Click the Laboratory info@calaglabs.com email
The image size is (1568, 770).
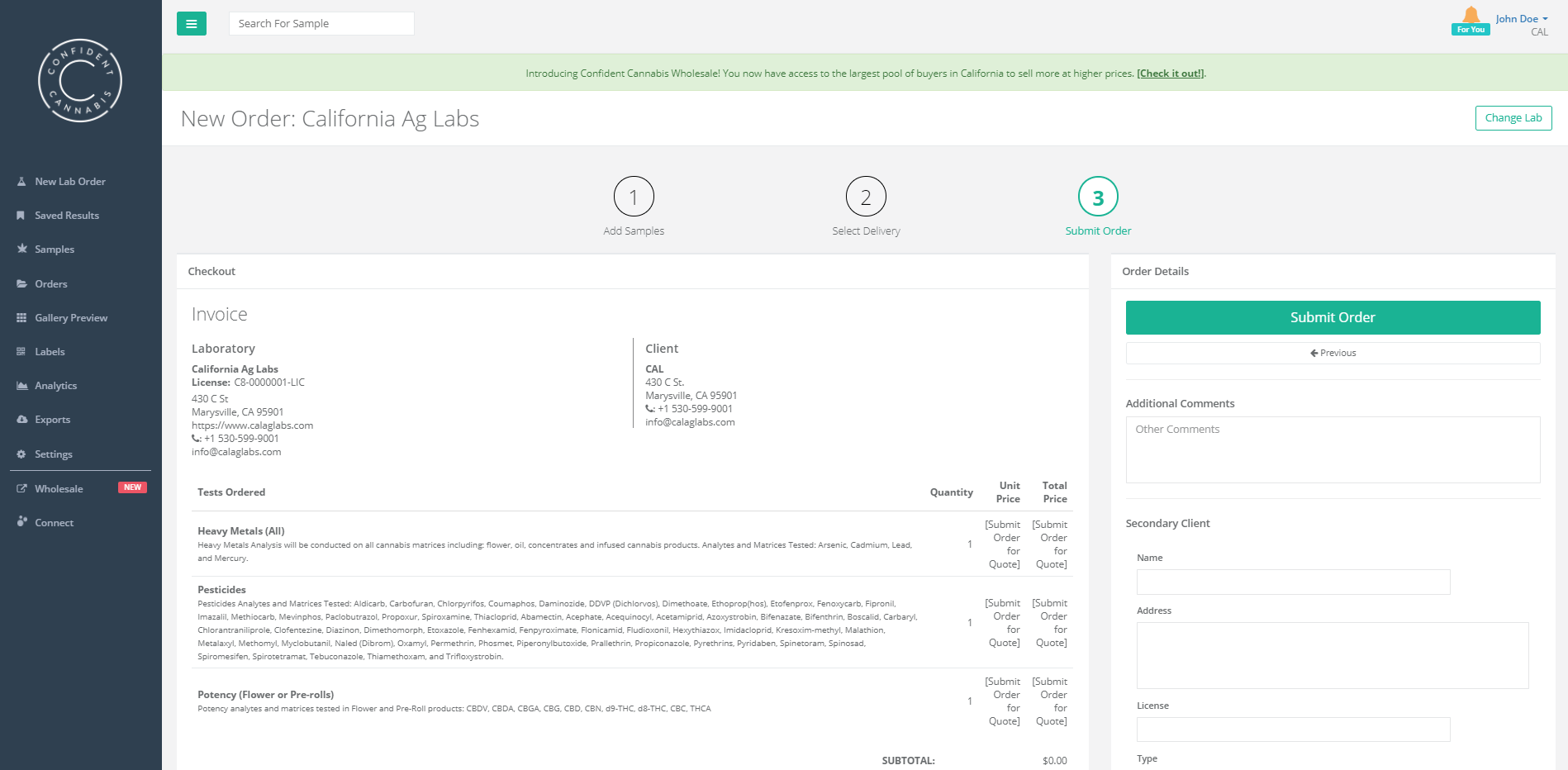point(236,452)
